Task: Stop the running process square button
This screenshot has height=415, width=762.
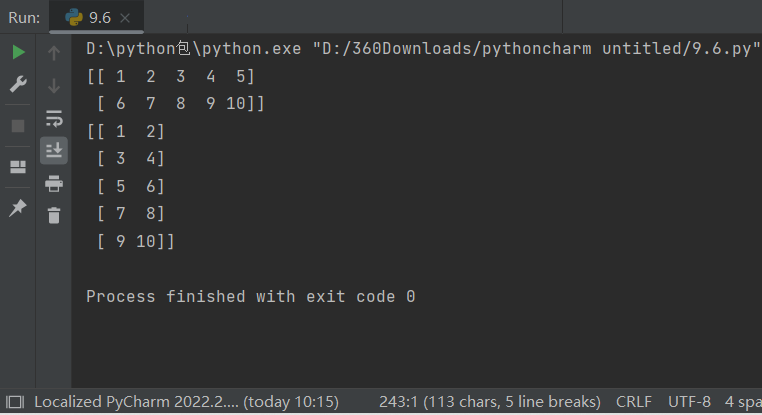Action: point(18,126)
